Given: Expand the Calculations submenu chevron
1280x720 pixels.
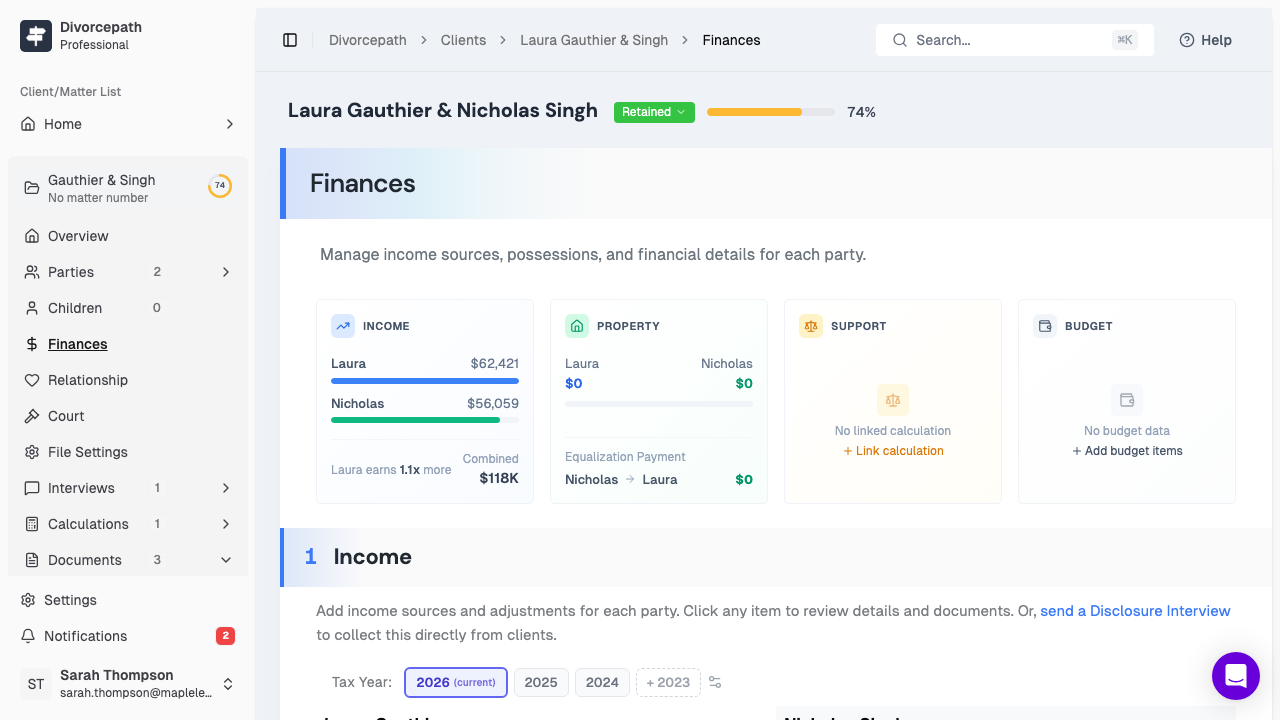Looking at the screenshot, I should point(226,524).
